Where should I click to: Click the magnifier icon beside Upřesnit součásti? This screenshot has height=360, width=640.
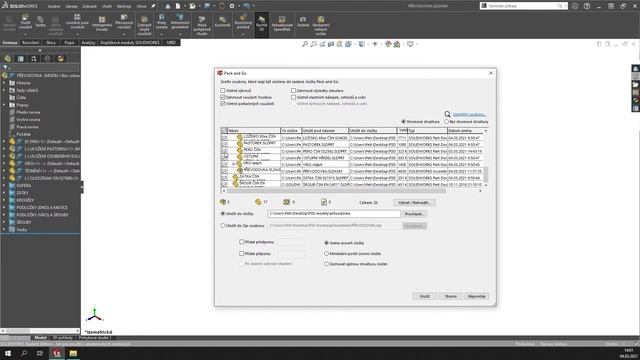[x=447, y=114]
